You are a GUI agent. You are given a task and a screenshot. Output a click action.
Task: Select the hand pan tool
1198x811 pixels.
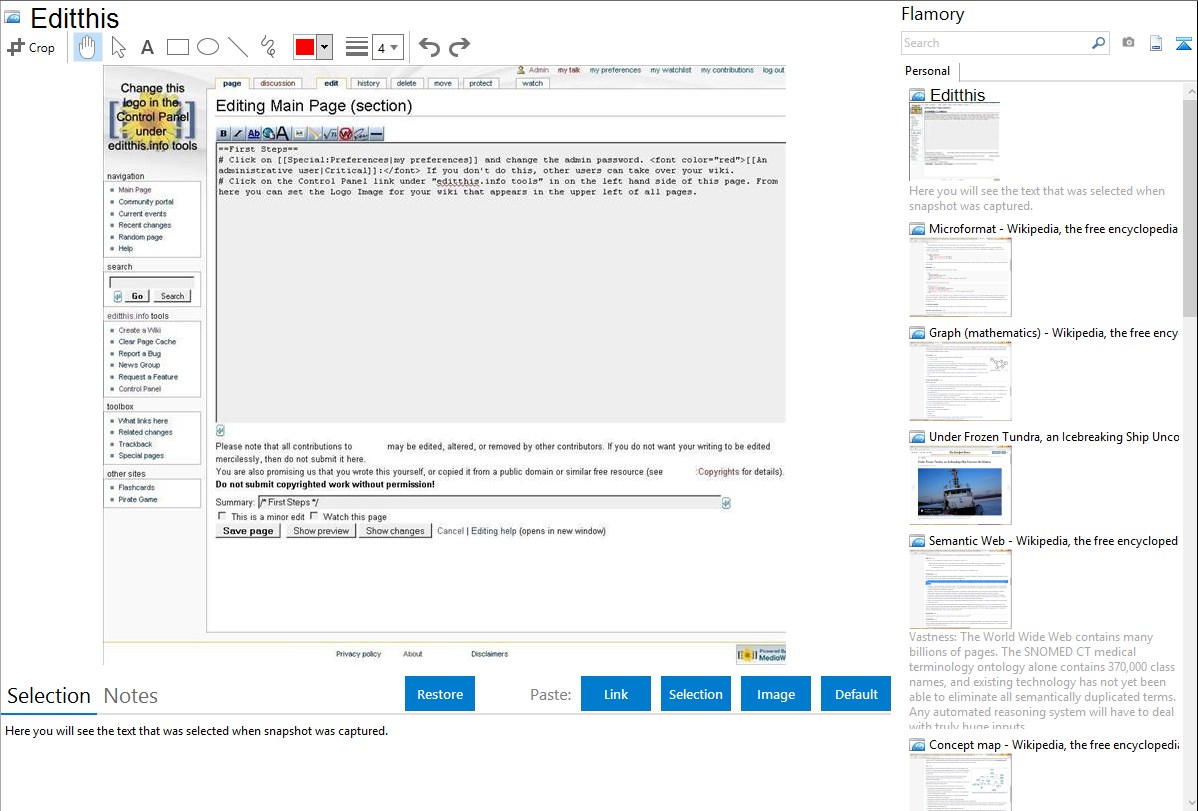[87, 47]
